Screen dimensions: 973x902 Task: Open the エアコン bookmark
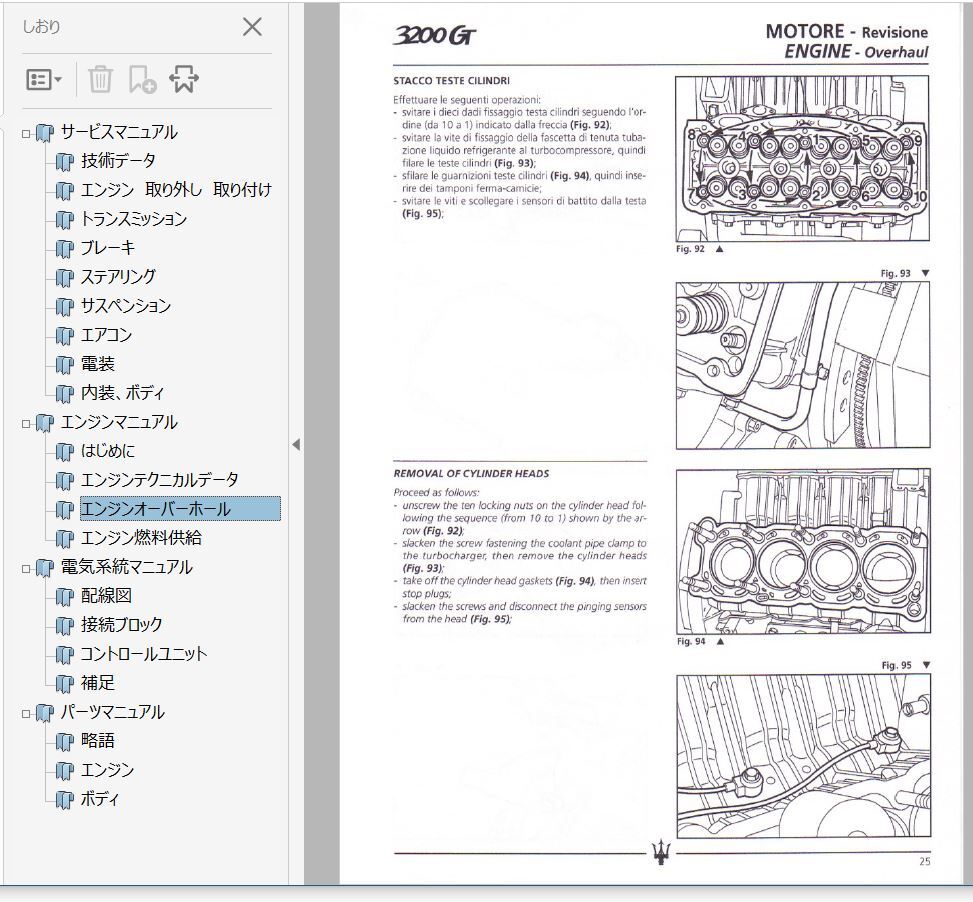pyautogui.click(x=107, y=335)
